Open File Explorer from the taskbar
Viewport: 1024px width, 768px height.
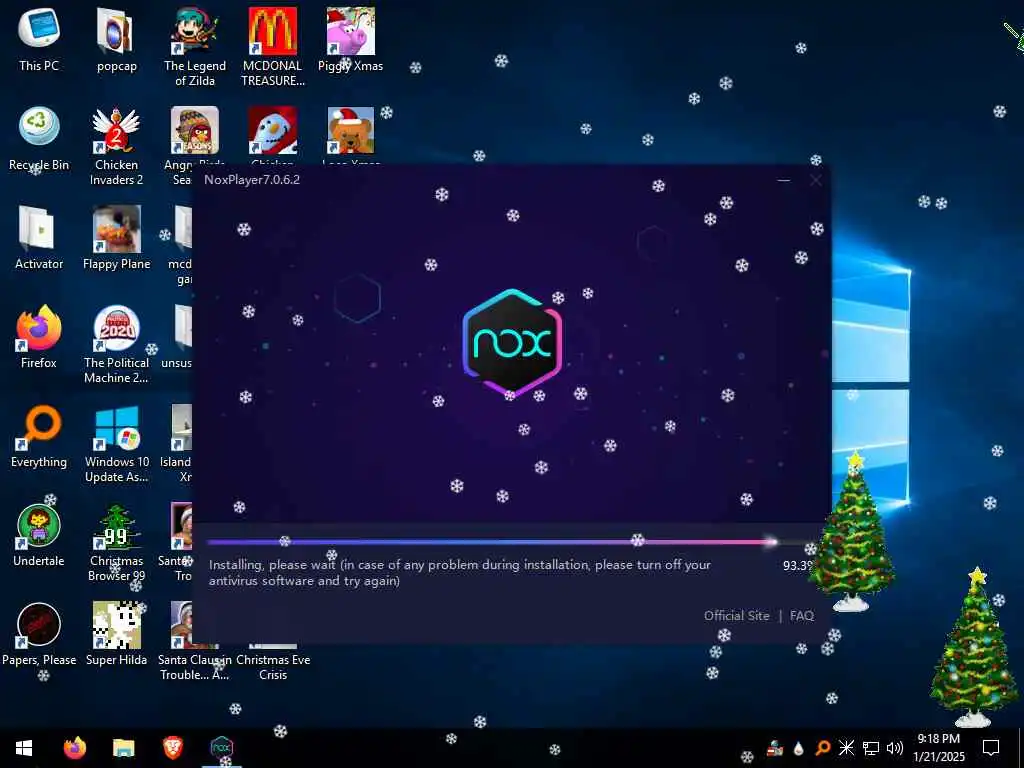[x=123, y=747]
